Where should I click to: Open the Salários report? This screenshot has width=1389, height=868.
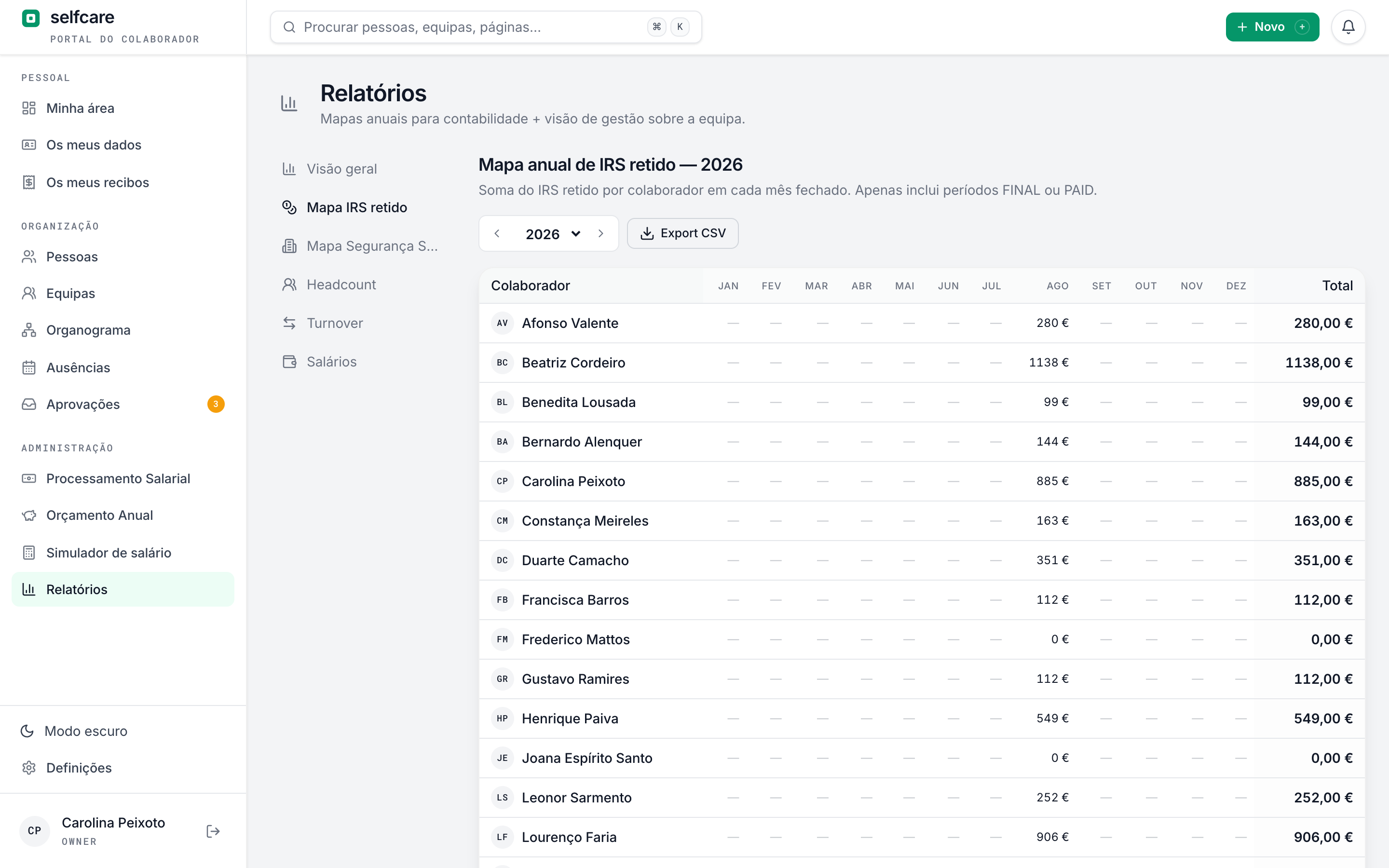(x=362, y=362)
